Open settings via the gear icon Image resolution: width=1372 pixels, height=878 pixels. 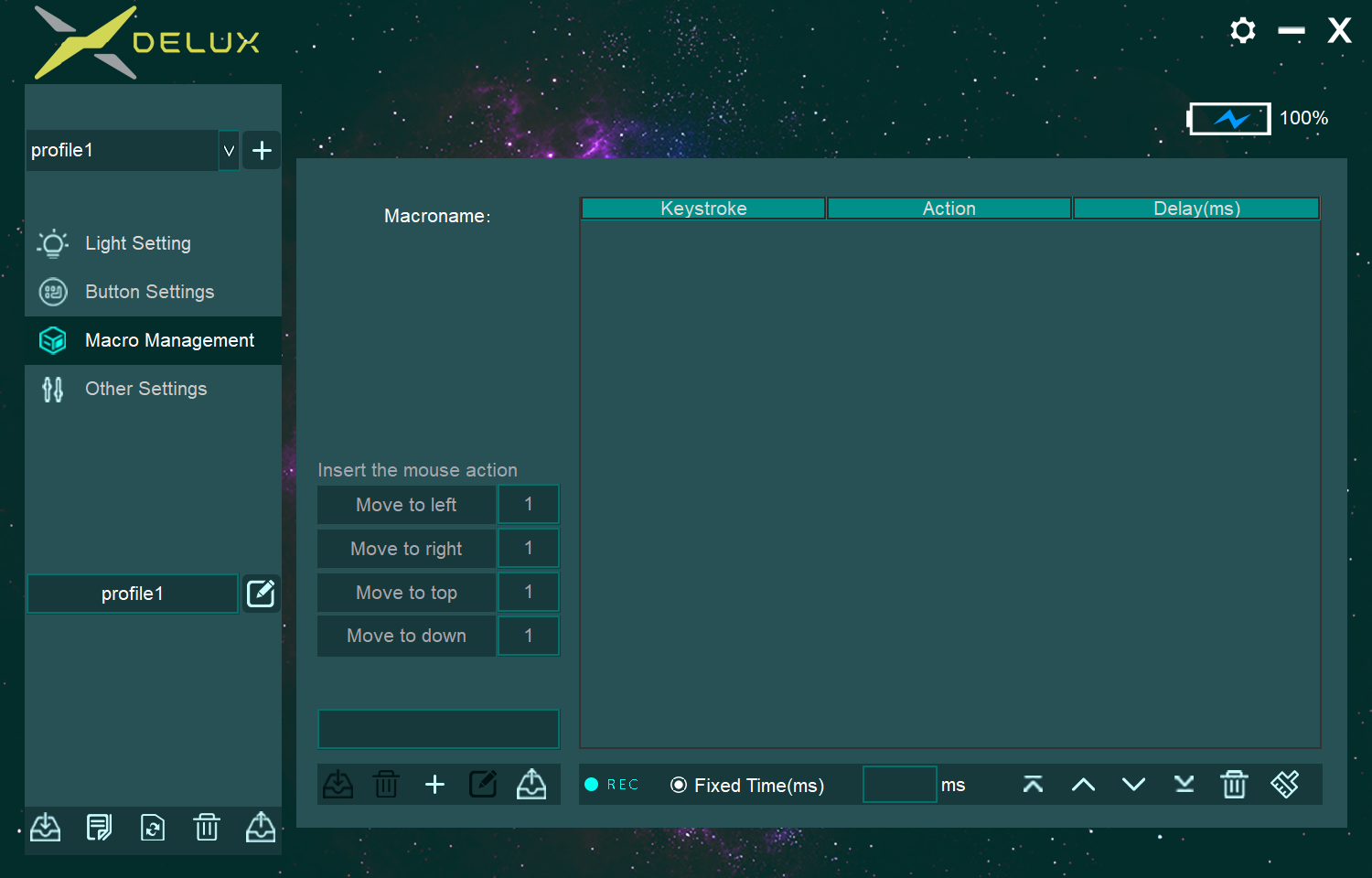pos(1242,31)
